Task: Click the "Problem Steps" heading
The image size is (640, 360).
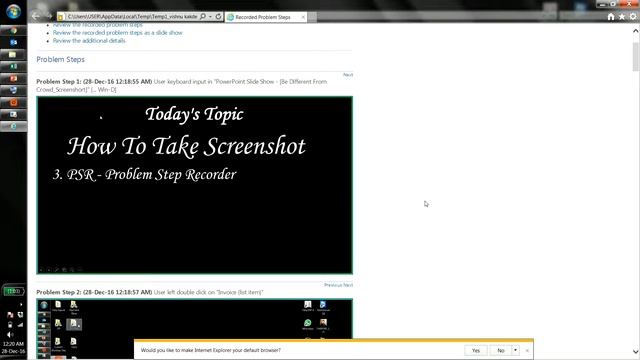Action: pos(60,60)
